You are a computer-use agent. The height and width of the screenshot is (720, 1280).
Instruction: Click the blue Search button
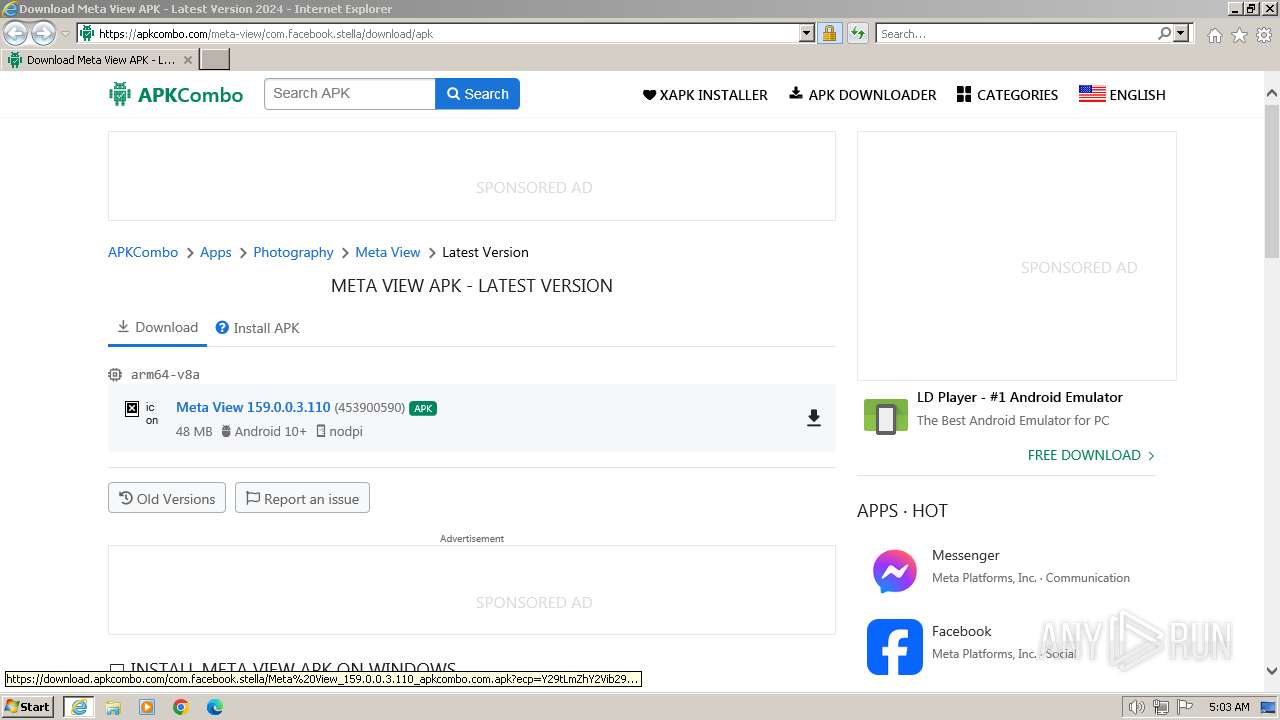pos(477,94)
